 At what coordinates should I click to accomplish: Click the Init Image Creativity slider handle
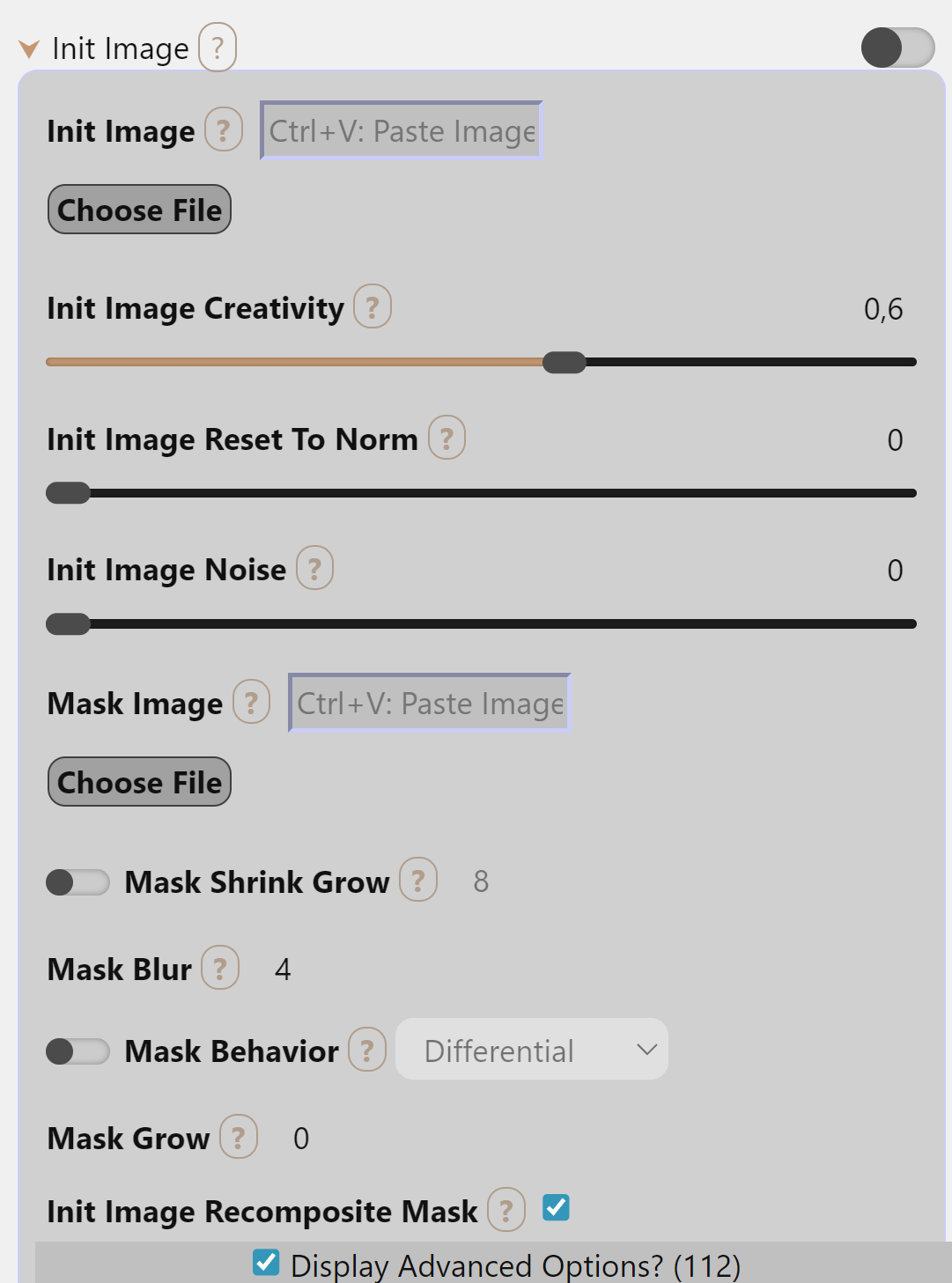565,362
